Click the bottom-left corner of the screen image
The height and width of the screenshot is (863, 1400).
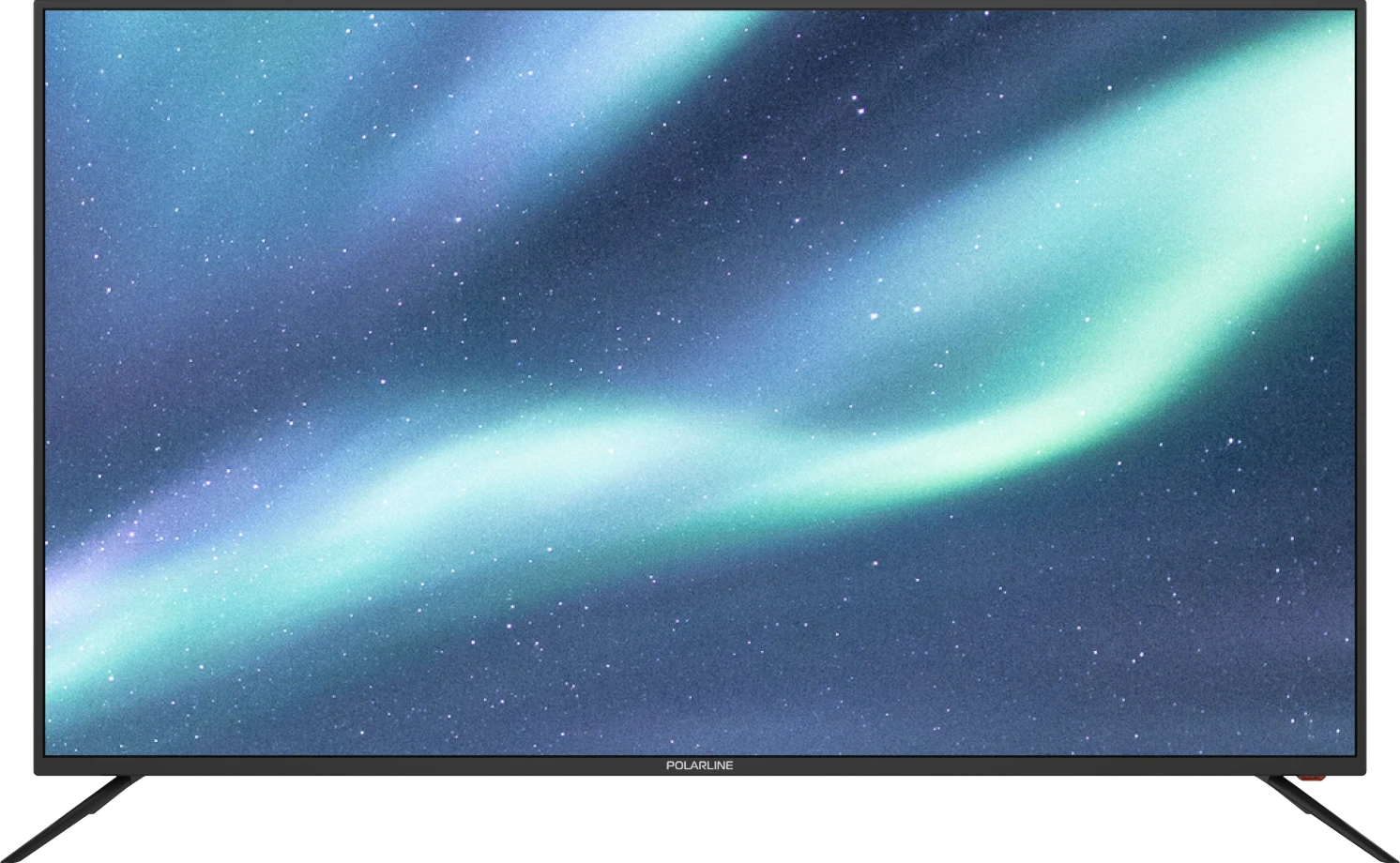pyautogui.click(x=49, y=750)
